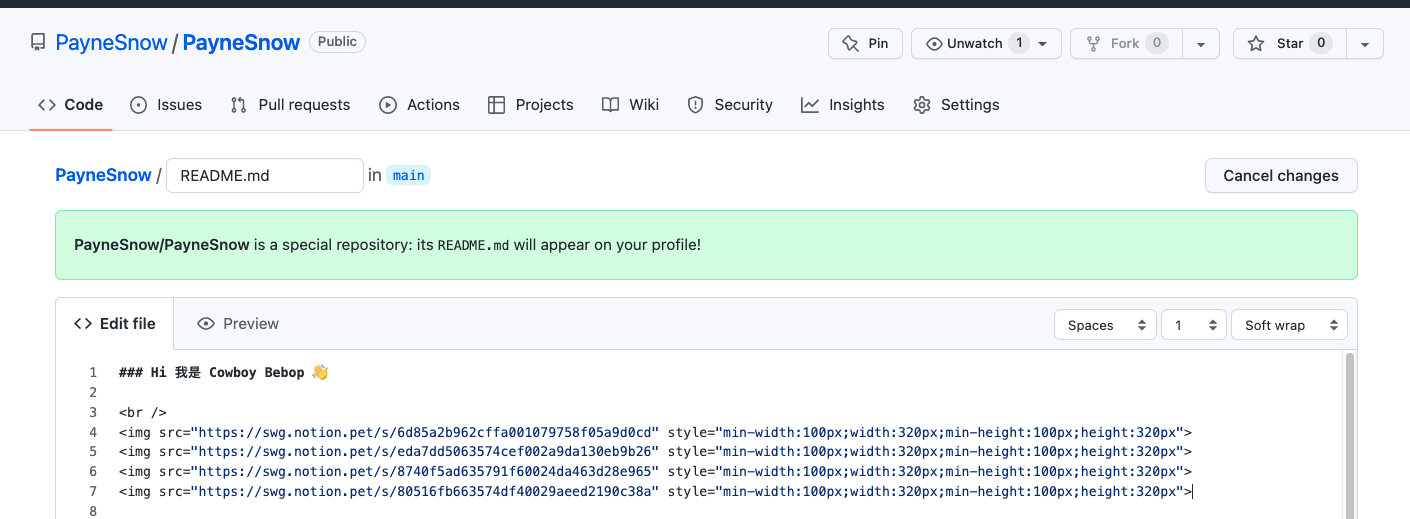Click the Cancel changes button
Viewport: 1410px width, 519px height.
1281,175
